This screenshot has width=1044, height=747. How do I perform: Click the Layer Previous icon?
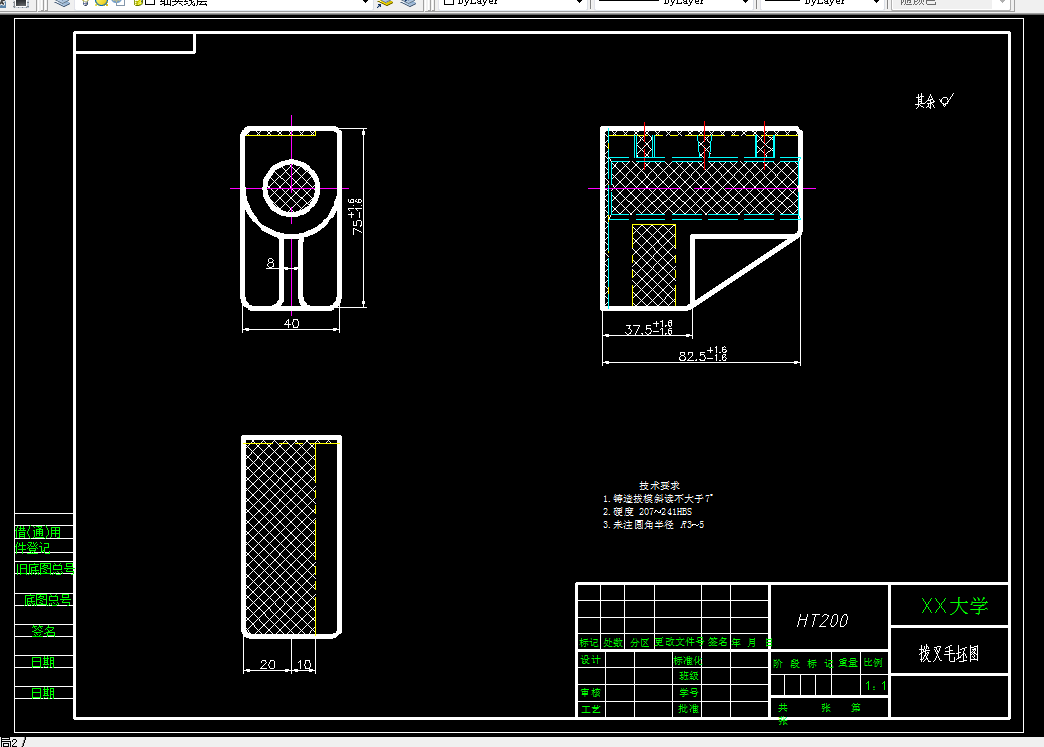(x=408, y=3)
